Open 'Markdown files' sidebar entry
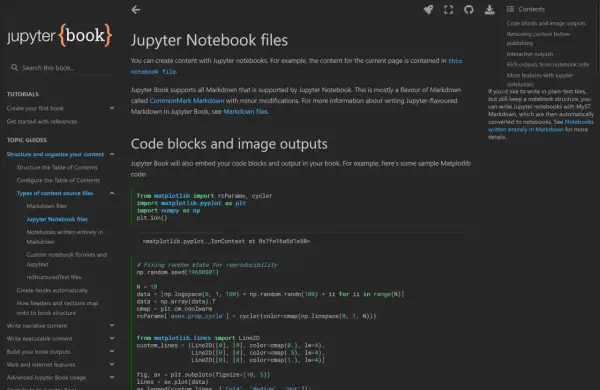The width and height of the screenshot is (600, 390). (47, 206)
